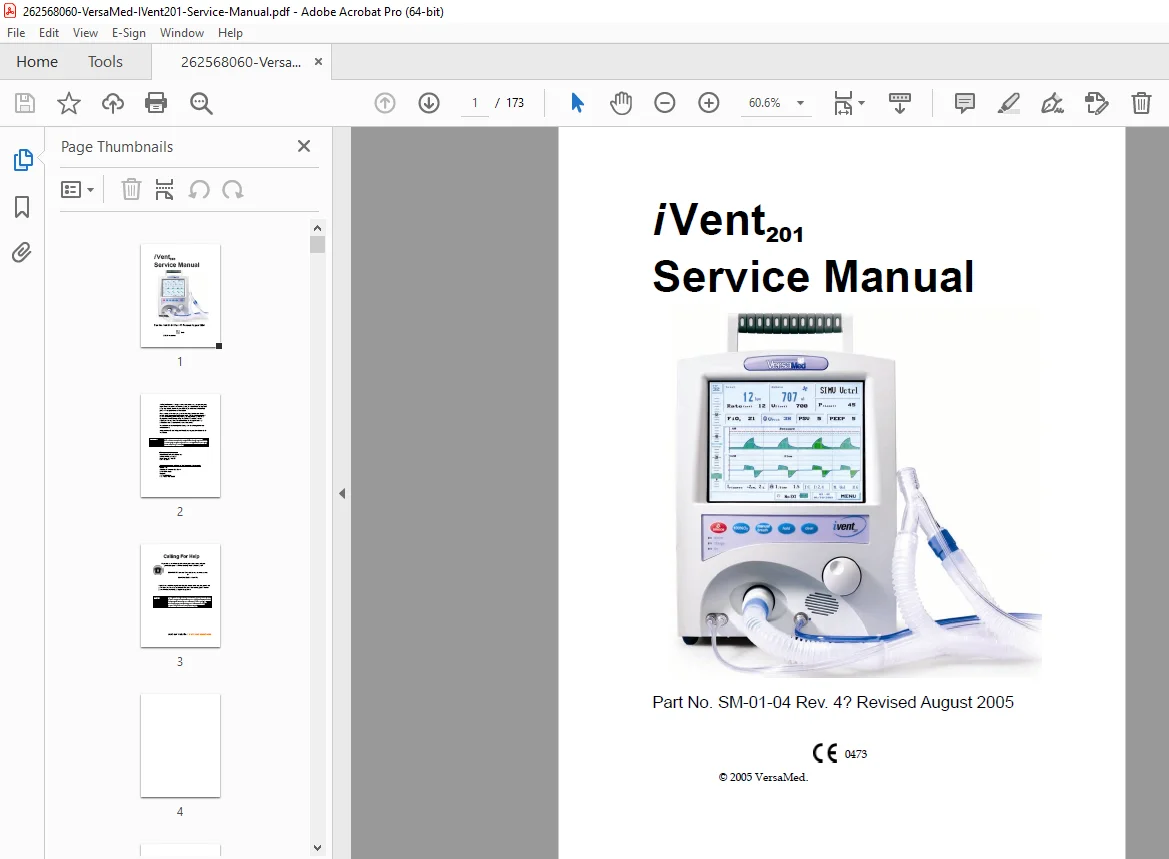Open the Edit menu
The image size is (1169, 859).
point(48,33)
